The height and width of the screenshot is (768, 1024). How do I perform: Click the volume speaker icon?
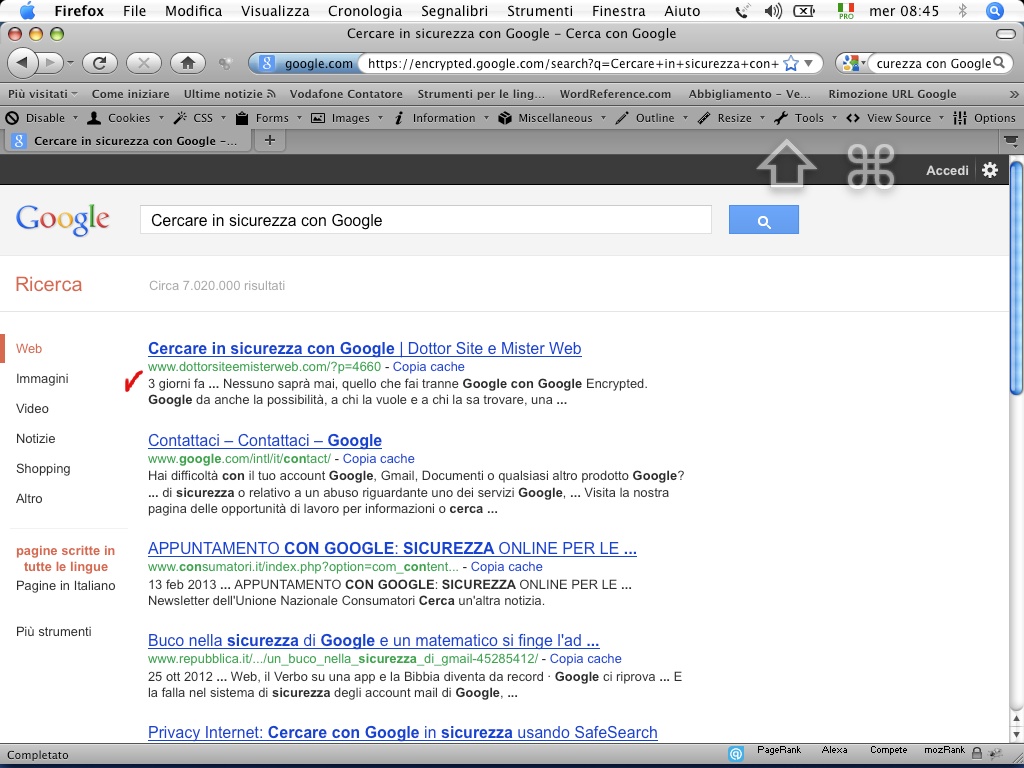pos(773,11)
